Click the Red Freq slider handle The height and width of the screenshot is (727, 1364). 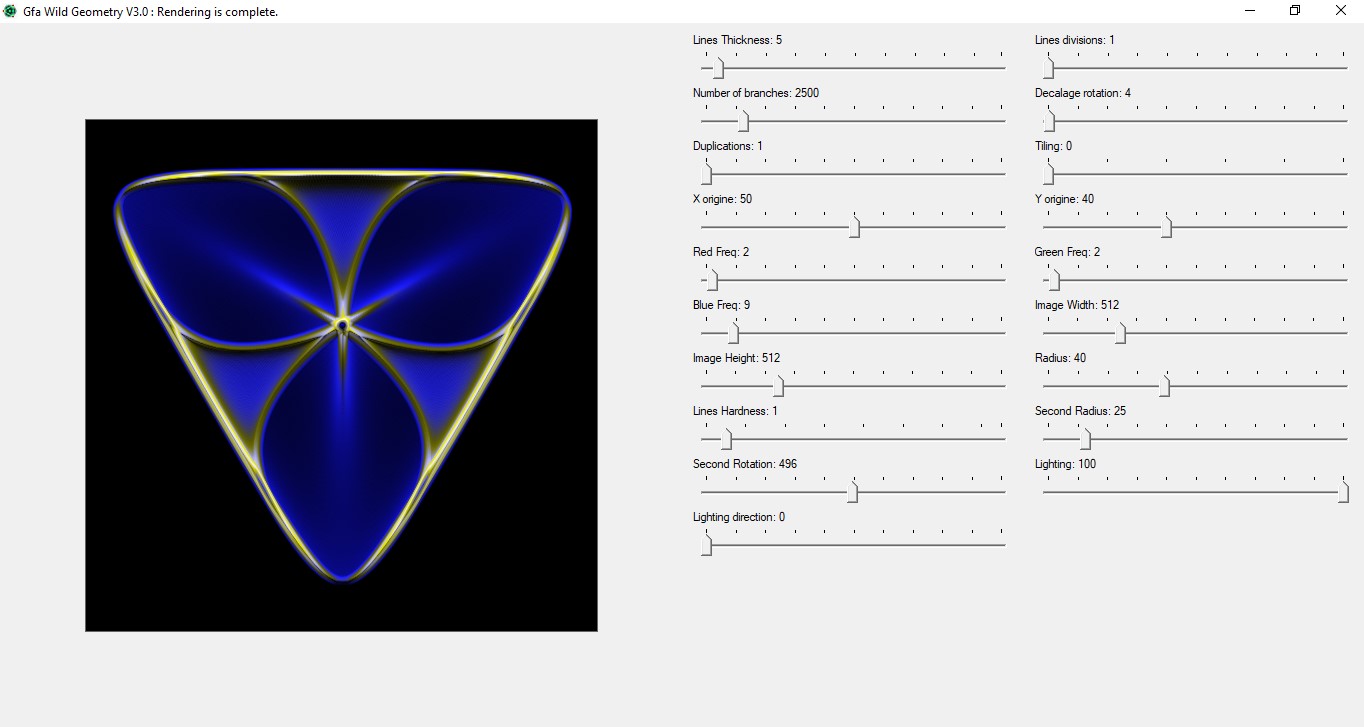coord(712,280)
